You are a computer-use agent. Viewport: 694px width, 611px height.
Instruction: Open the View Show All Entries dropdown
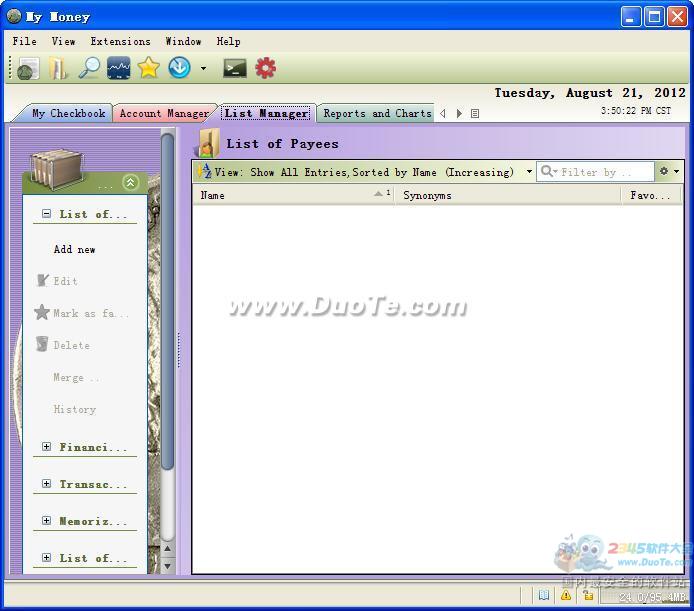[529, 171]
